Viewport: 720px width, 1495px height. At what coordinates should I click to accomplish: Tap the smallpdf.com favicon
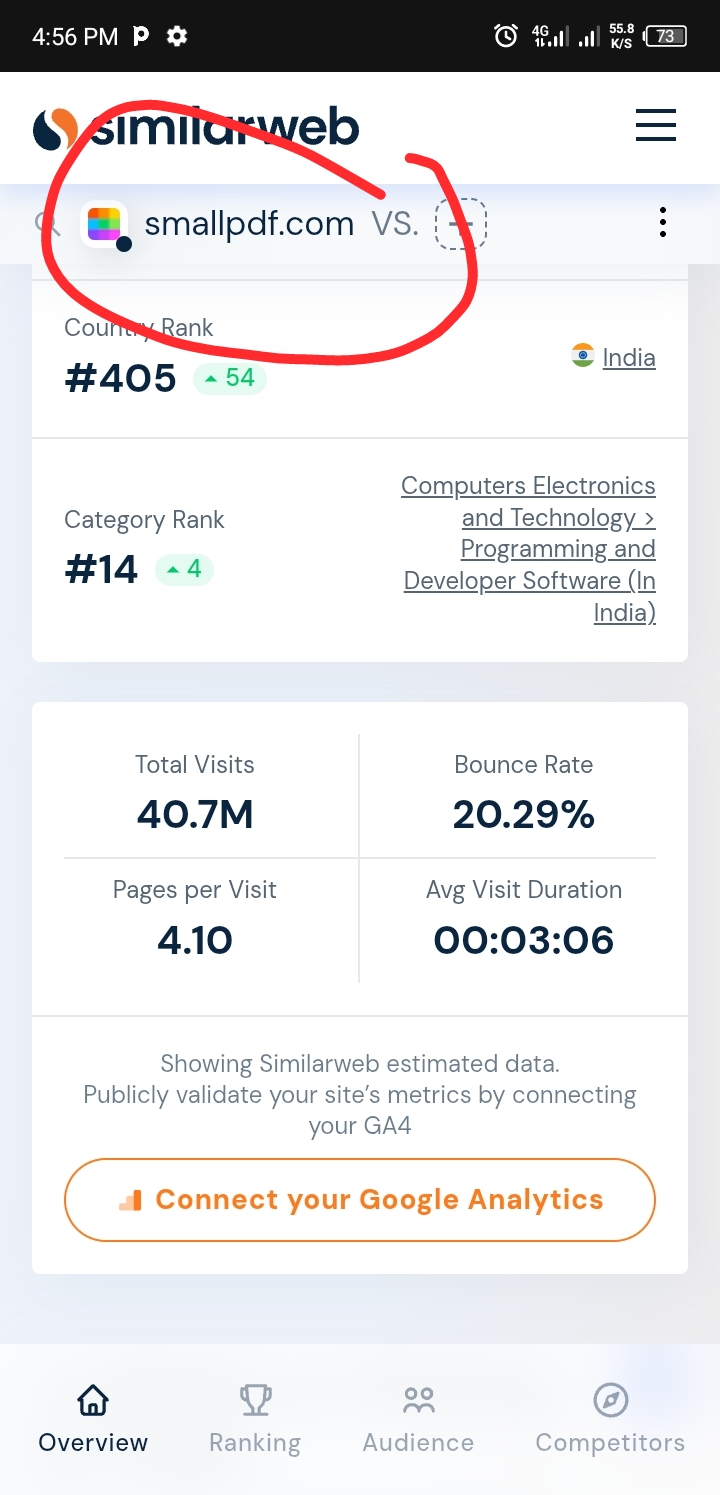104,224
